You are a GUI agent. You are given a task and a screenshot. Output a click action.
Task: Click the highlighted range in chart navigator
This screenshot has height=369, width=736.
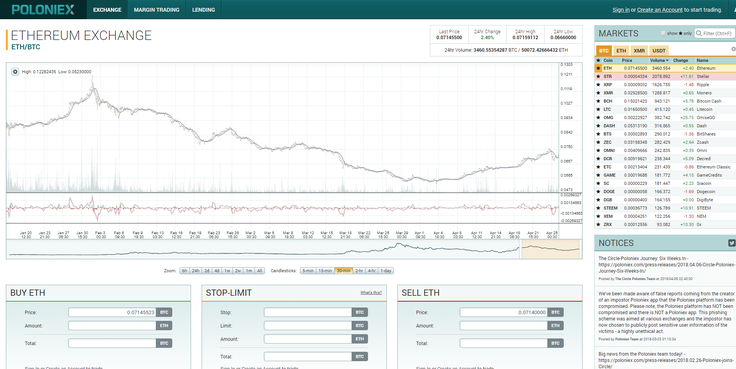coord(551,249)
